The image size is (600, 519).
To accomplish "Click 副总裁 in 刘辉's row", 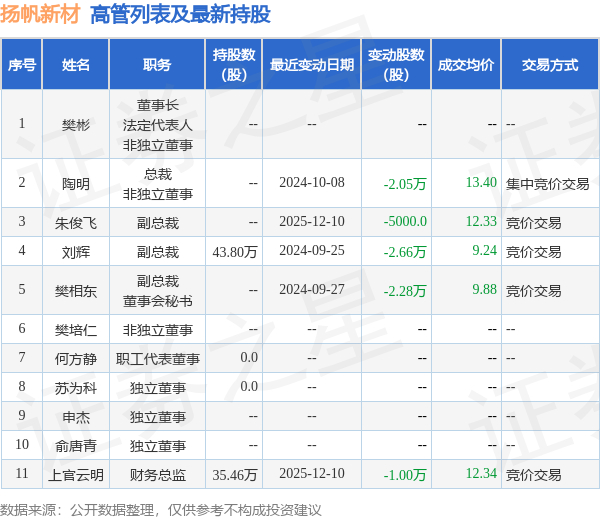I will pyautogui.click(x=158, y=252).
